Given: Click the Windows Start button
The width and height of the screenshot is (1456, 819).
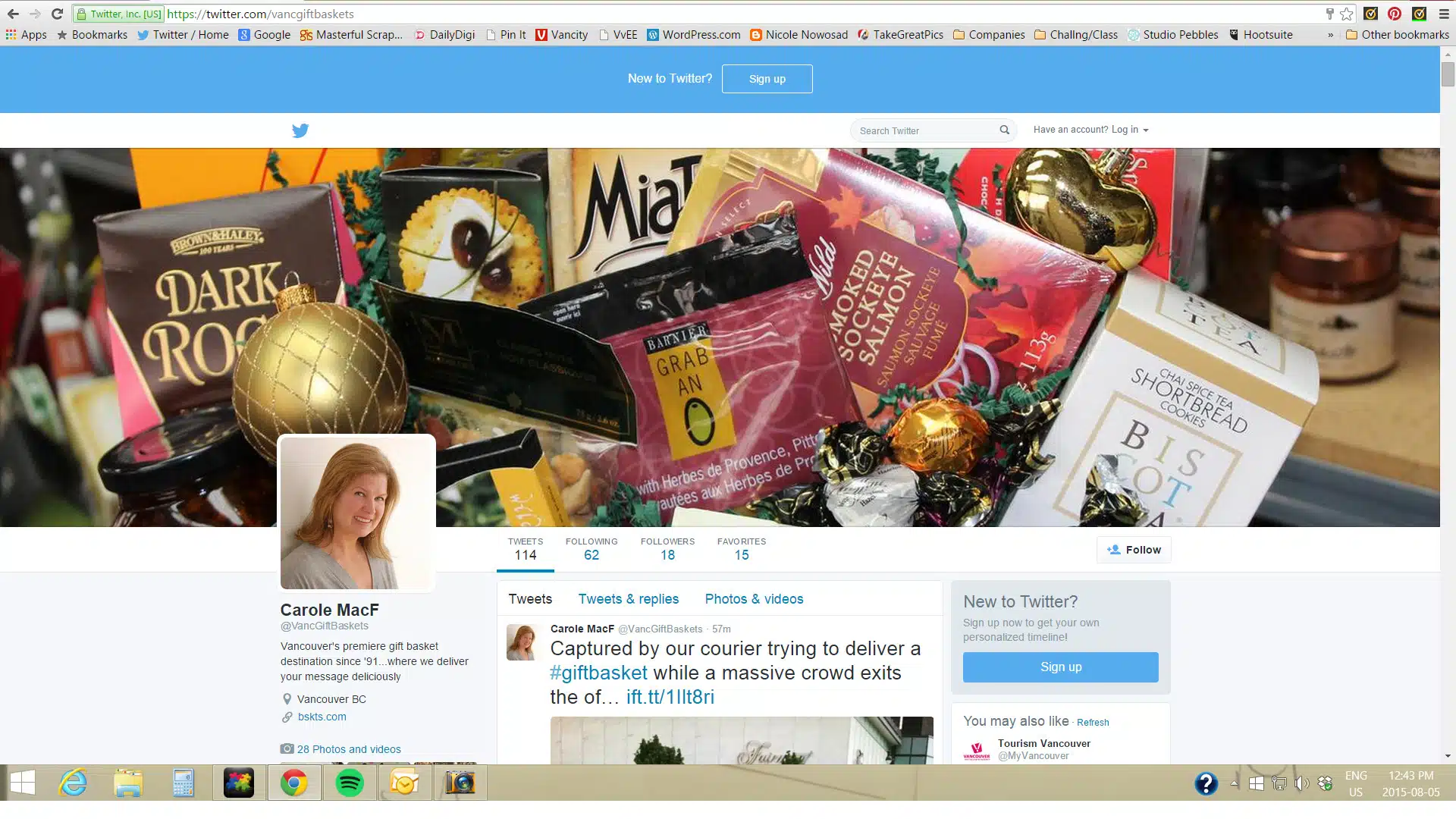Looking at the screenshot, I should pos(22,783).
